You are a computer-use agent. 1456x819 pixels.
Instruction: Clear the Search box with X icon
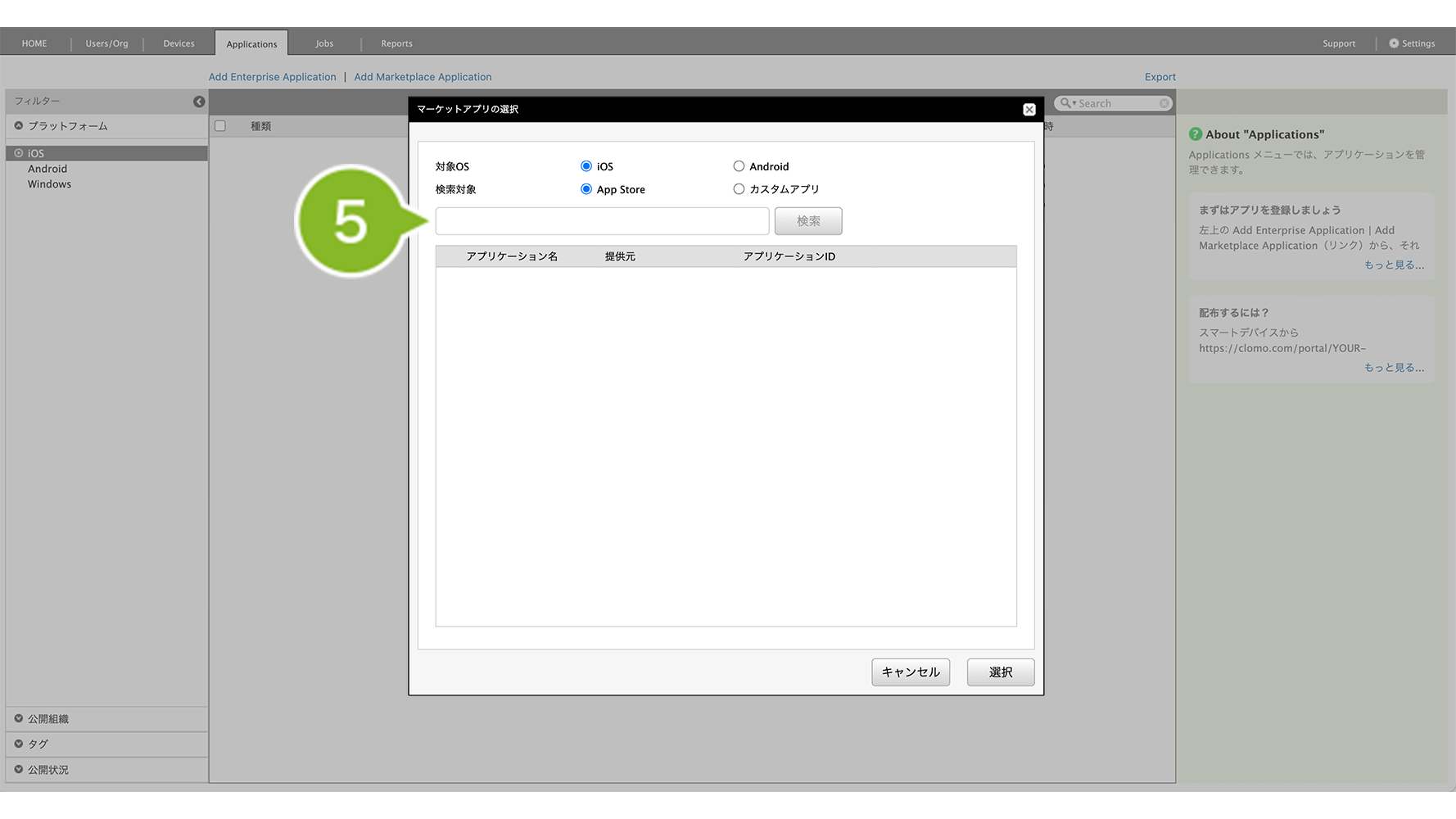point(1164,103)
